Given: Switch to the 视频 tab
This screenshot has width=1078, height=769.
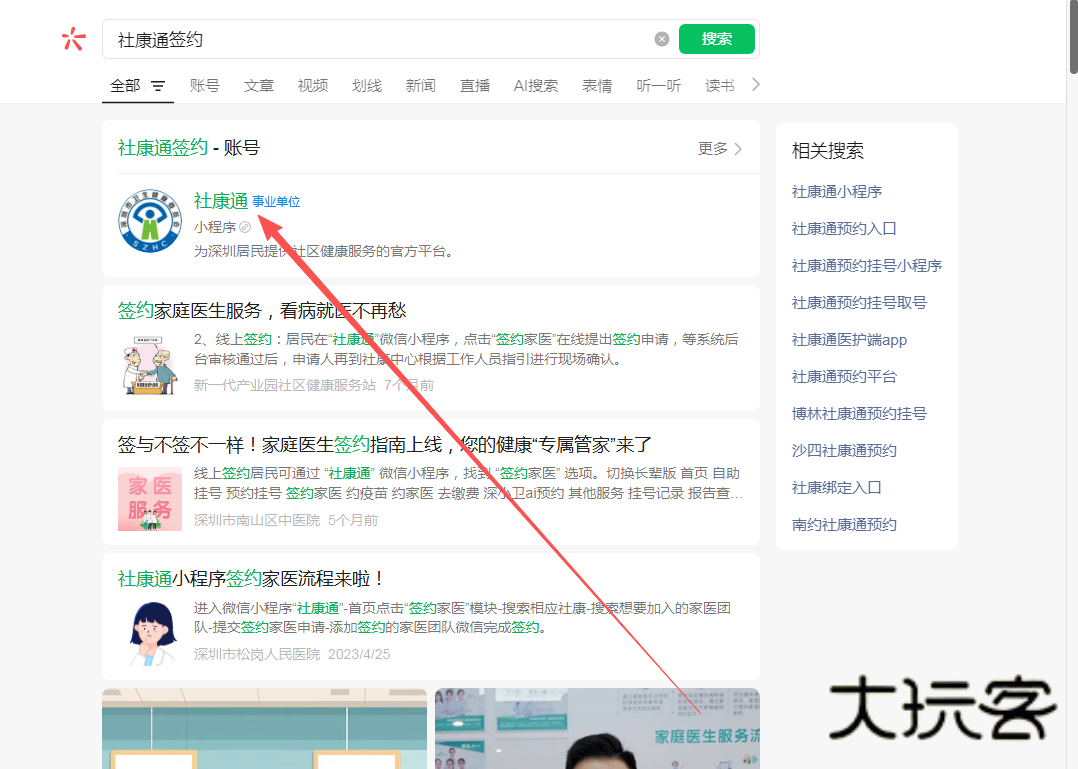Looking at the screenshot, I should pos(312,86).
